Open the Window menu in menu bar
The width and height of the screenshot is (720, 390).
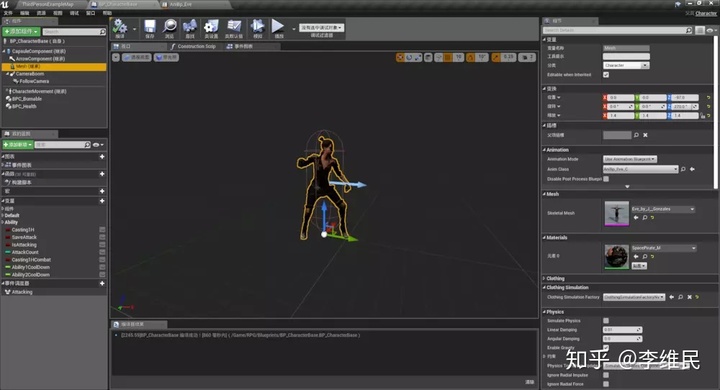pos(90,13)
